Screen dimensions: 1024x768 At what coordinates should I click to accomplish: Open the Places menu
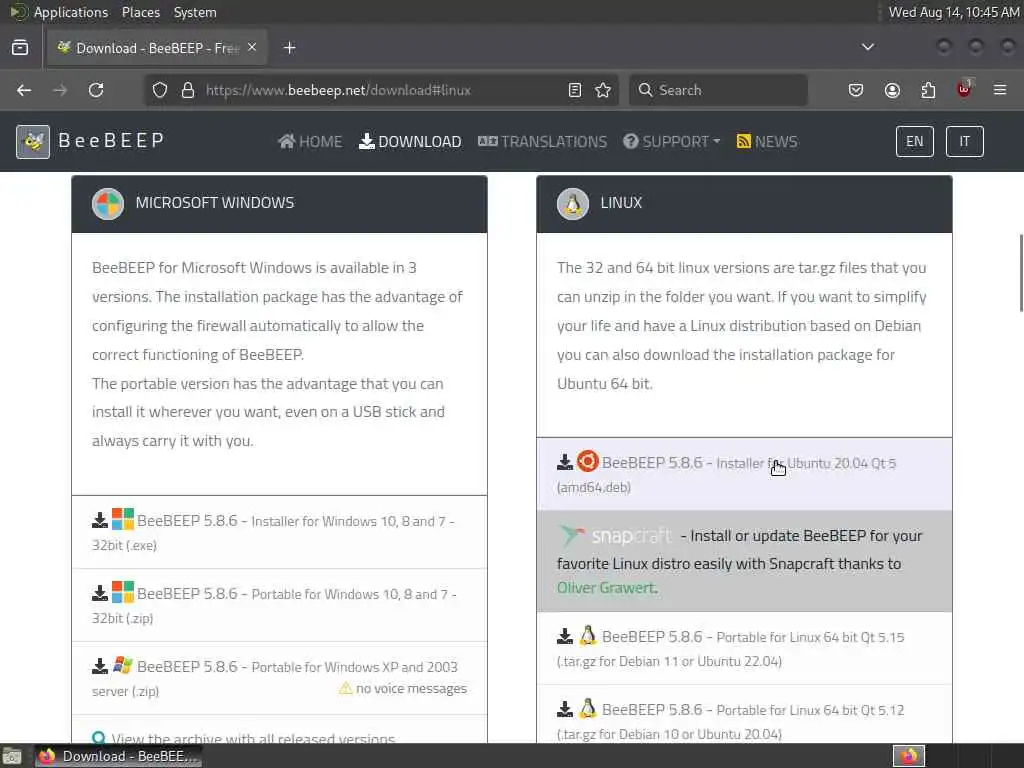(x=141, y=12)
